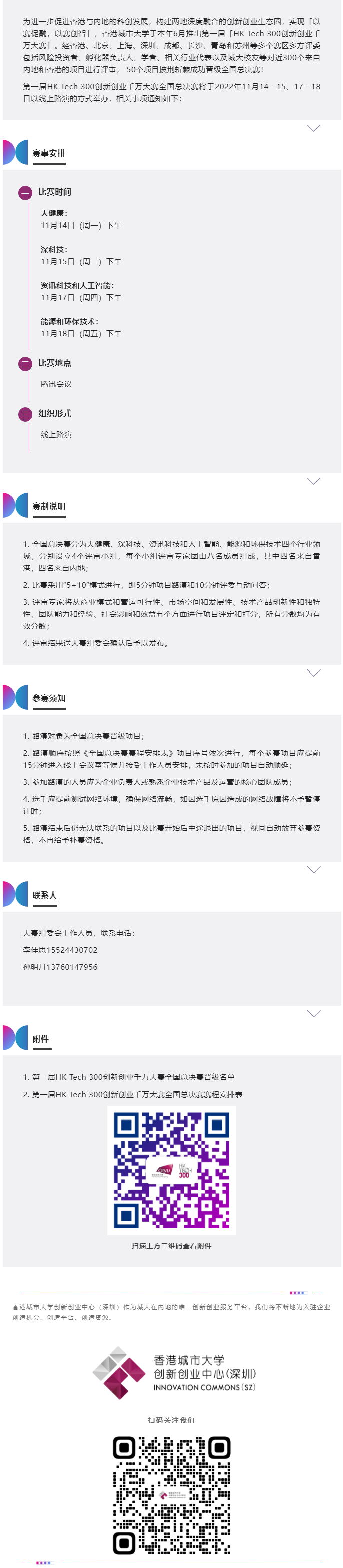Click the purple CityU attachment QR code
Viewport: 343px width, 1568px height.
[x=171, y=1170]
